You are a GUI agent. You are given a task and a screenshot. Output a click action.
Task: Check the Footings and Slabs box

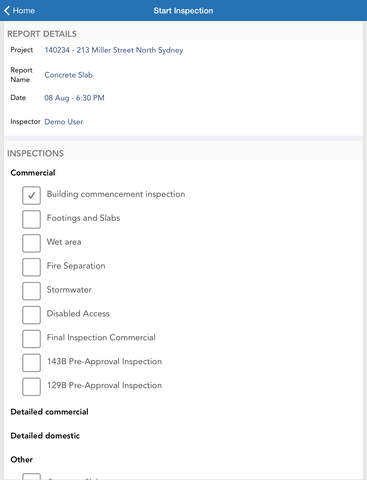pos(31,219)
